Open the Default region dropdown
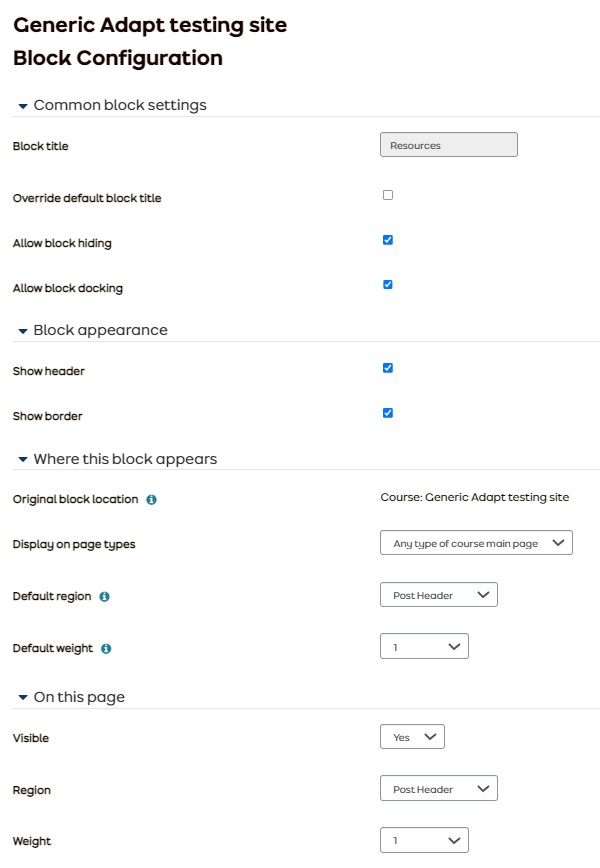Viewport: 600px width, 868px height. pyautogui.click(x=439, y=595)
